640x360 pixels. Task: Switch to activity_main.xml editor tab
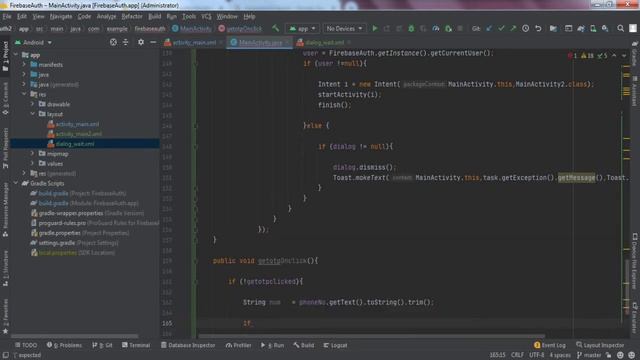tap(194, 42)
